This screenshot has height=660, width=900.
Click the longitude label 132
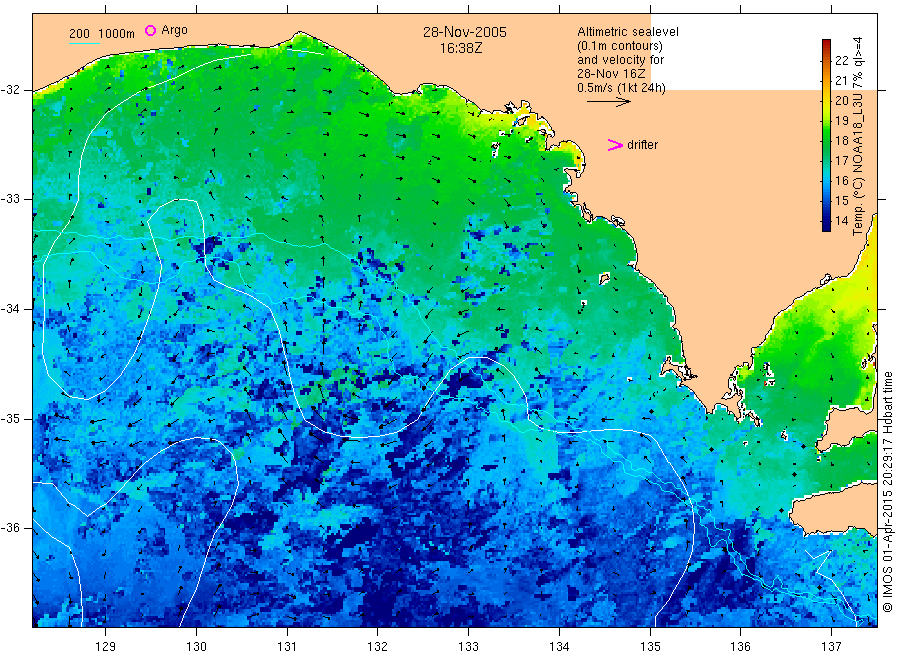tap(378, 647)
